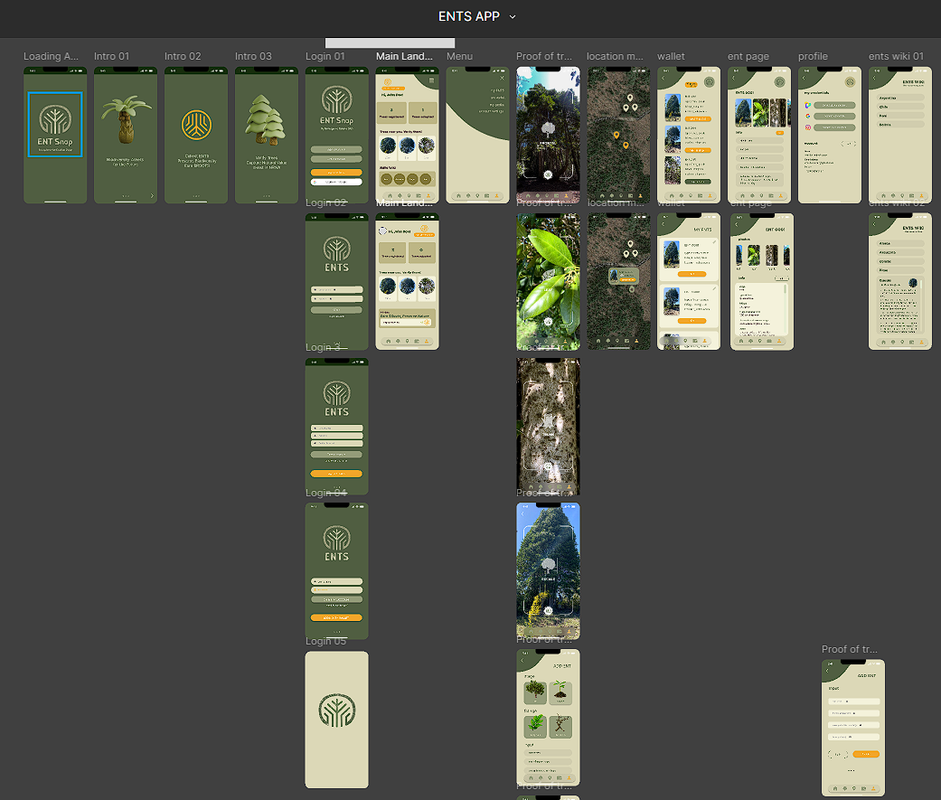Select the Loading A... frame label

point(51,56)
